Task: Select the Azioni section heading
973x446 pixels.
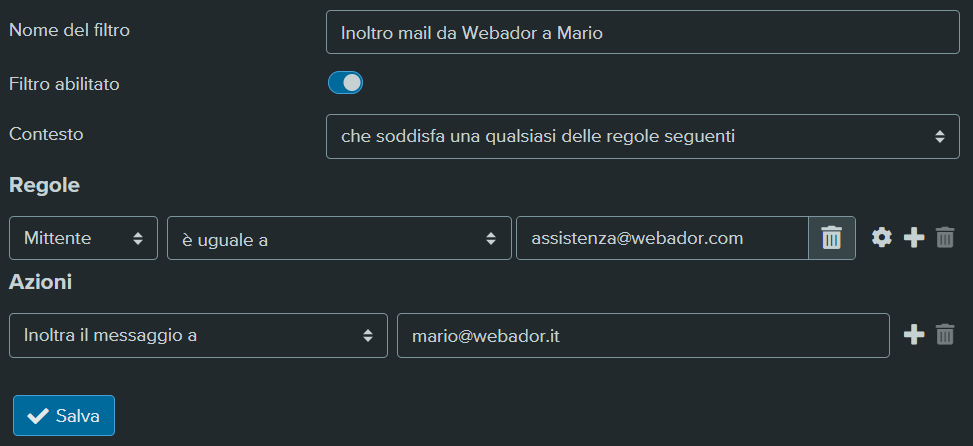Action: click(40, 282)
